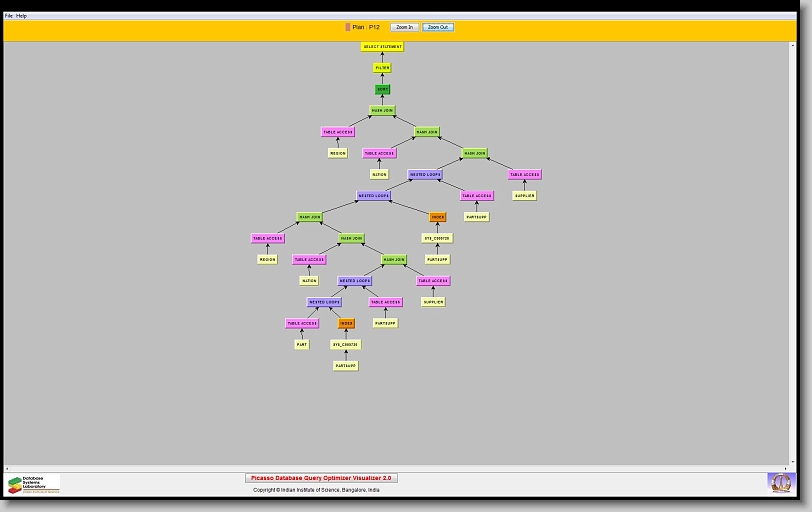
Task: Click the institute emblem at bottom right
Action: click(x=779, y=483)
